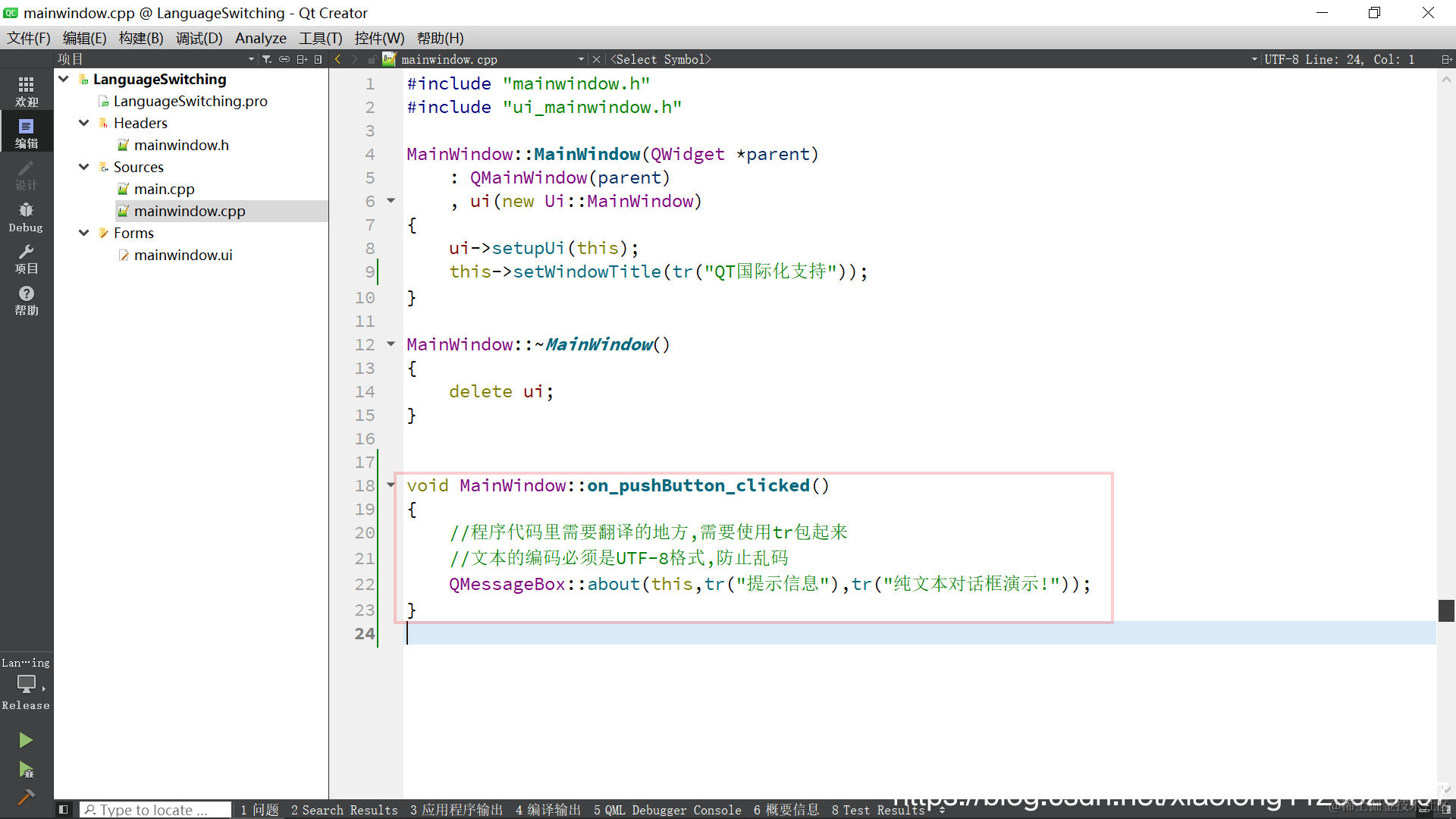The image size is (1456, 819).
Task: Open the 控件(W) menu
Action: click(379, 38)
